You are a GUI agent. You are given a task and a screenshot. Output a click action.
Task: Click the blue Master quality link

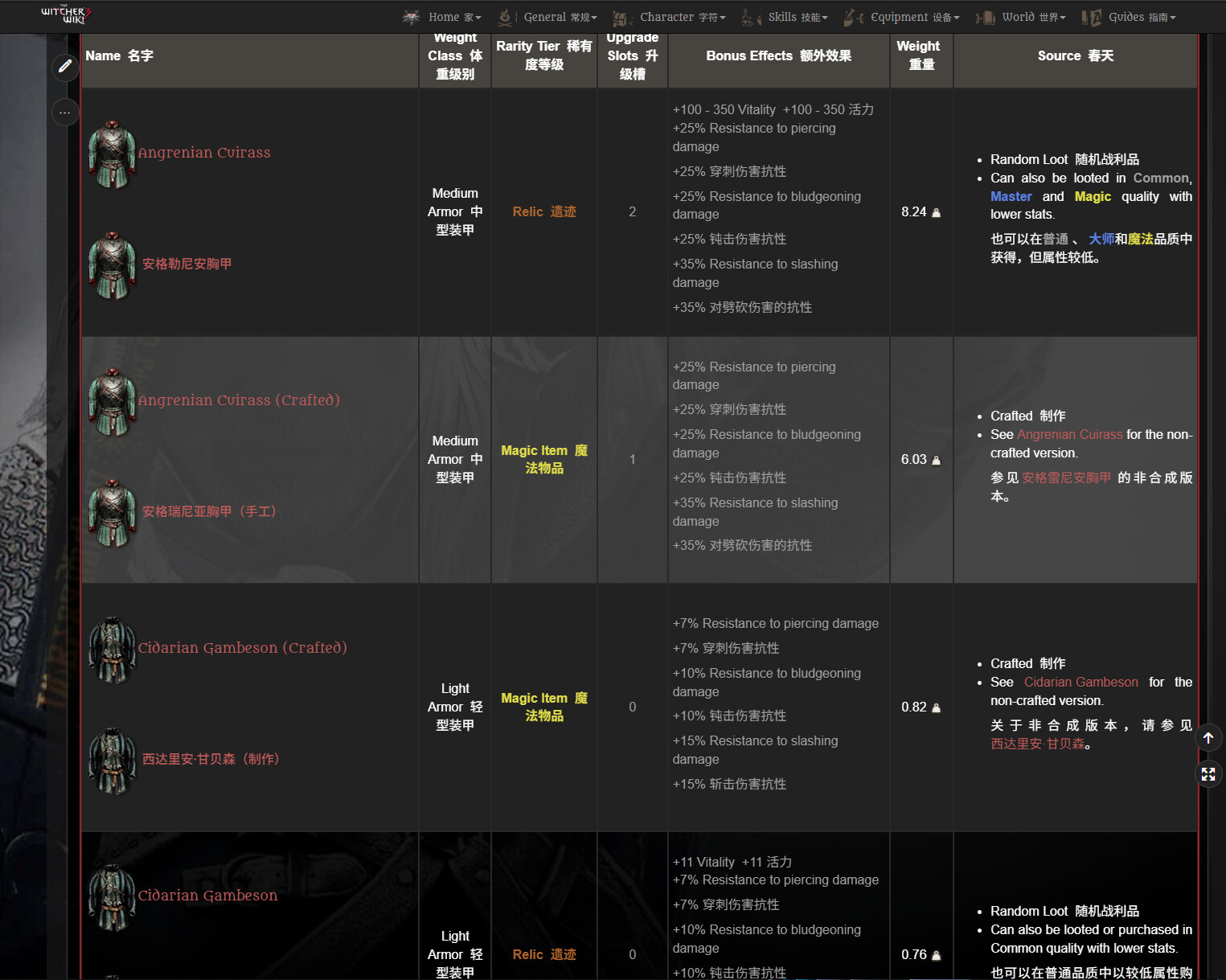tap(1011, 196)
